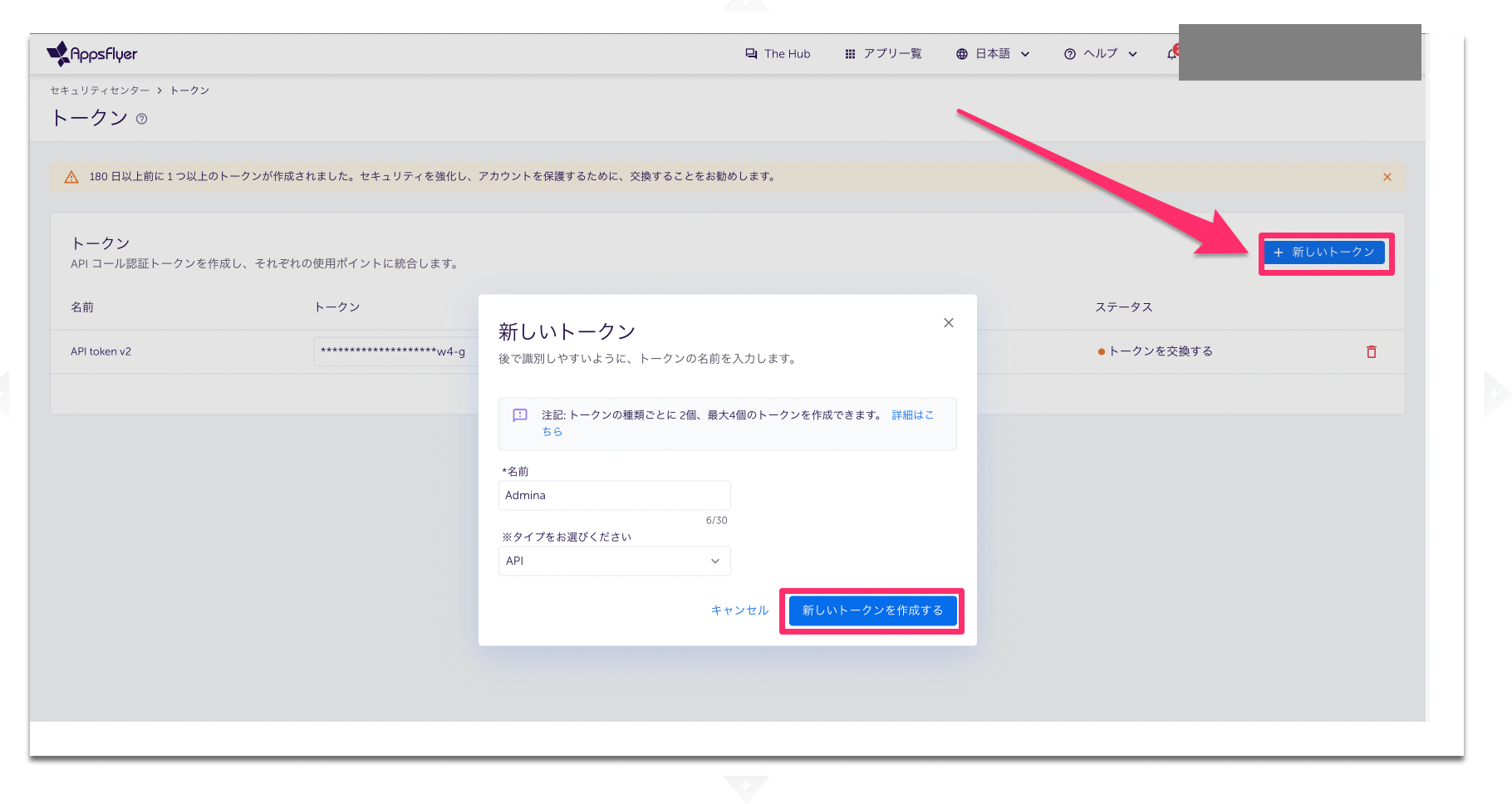This screenshot has height=804, width=1512.
Task: Open The Hub link
Action: pos(778,54)
